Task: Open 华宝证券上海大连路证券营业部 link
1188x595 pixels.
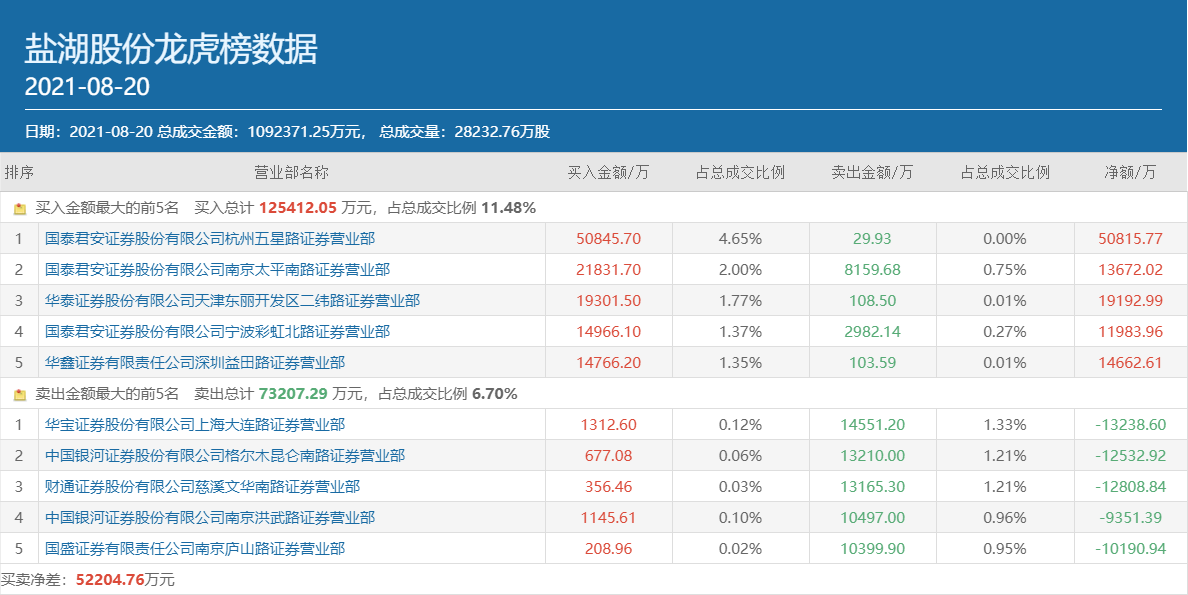Action: 195,425
